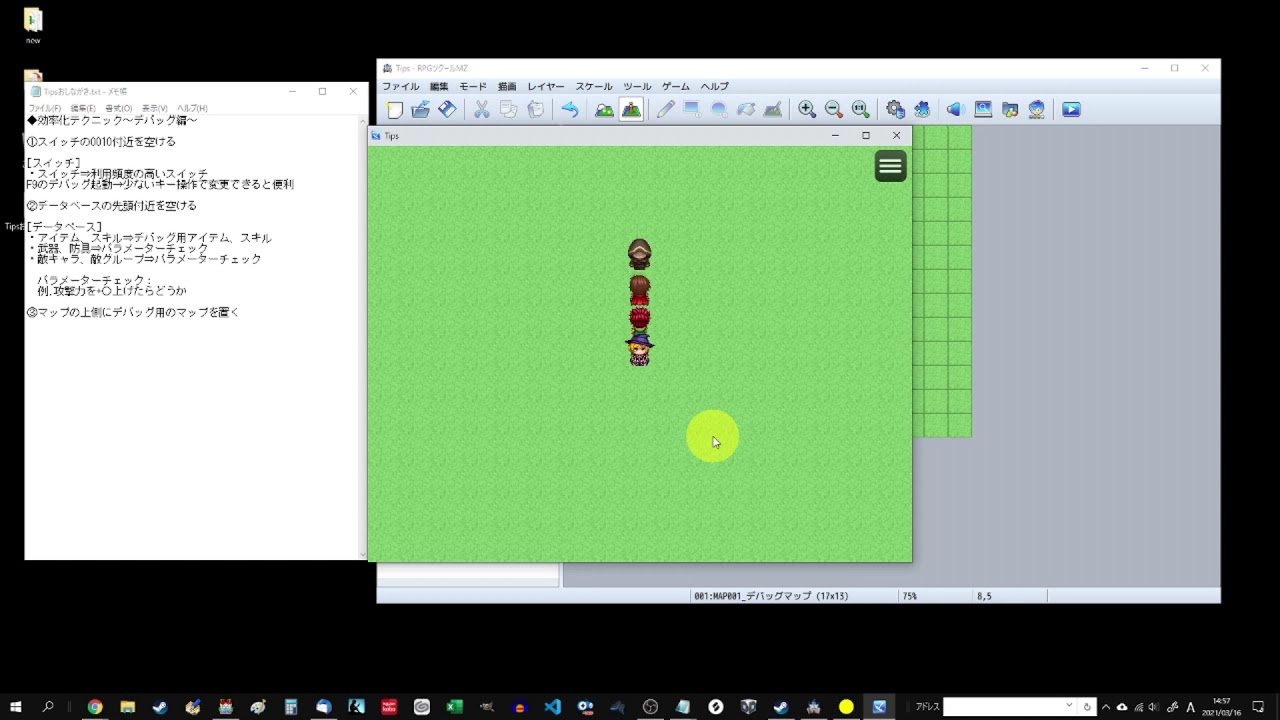Open the taskbar address dropdown arrow

click(1069, 707)
